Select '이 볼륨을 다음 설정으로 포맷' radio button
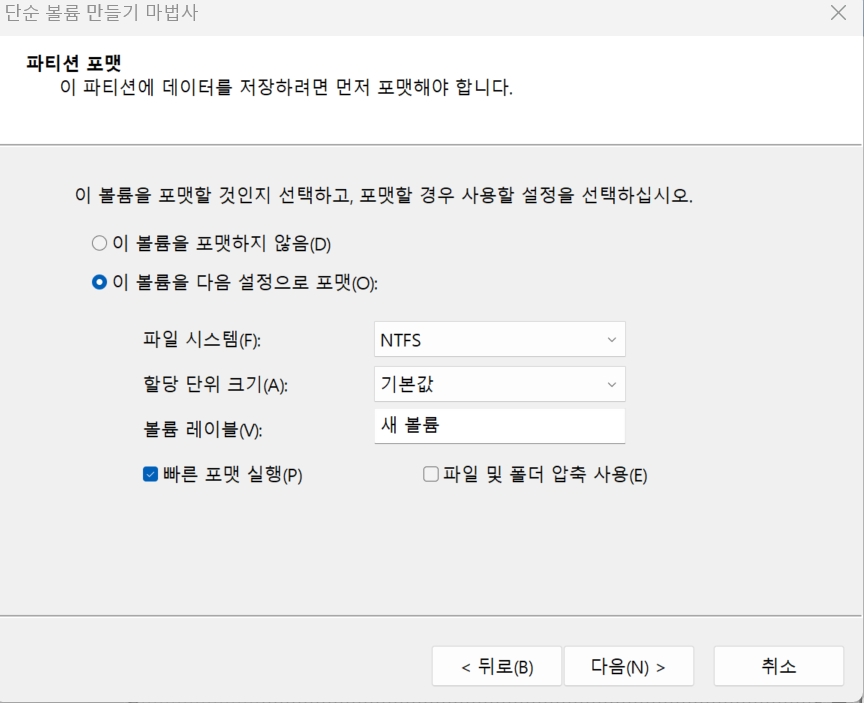Screen dimensions: 864x703 (x=99, y=282)
